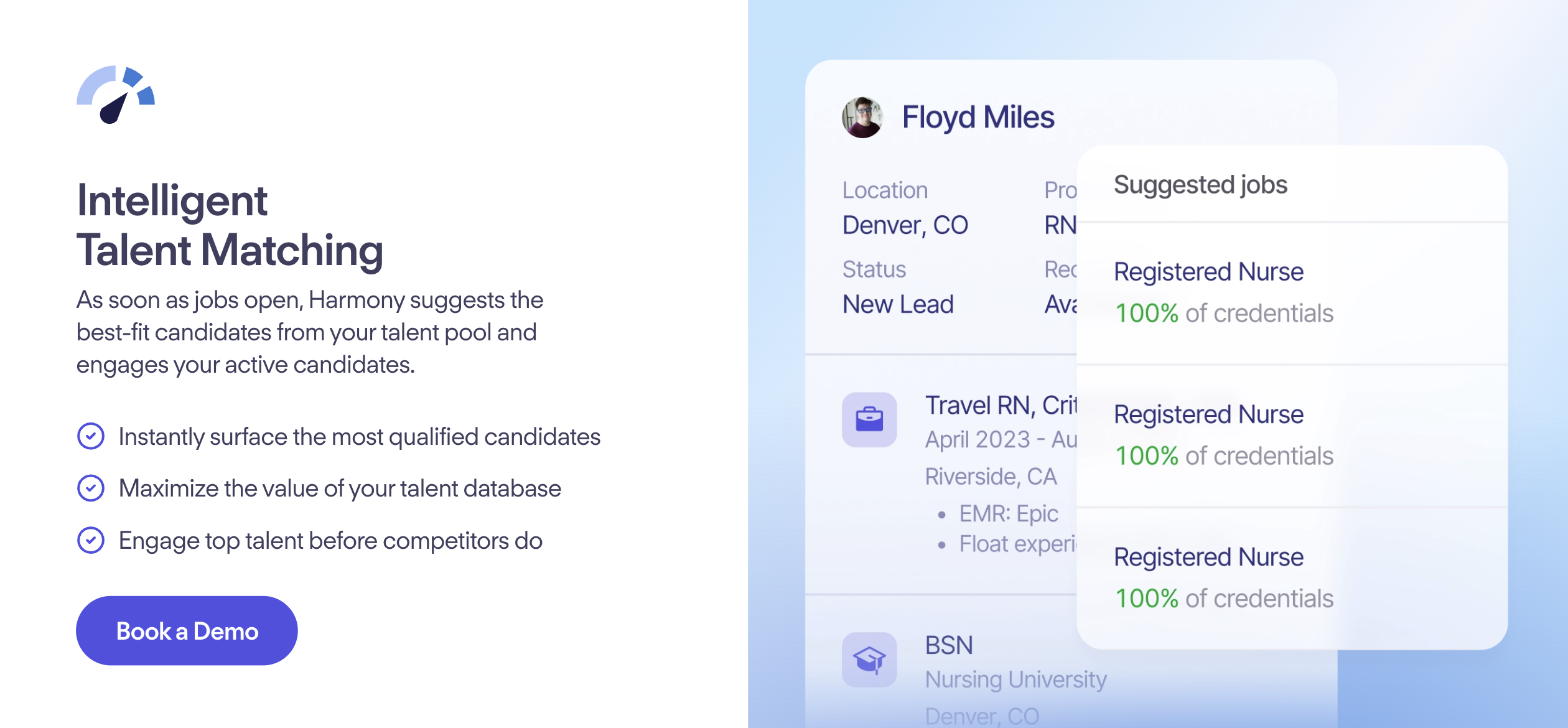The width and height of the screenshot is (1568, 728).
Task: Choose the third Registered Nurse suggestion
Action: pos(1208,557)
